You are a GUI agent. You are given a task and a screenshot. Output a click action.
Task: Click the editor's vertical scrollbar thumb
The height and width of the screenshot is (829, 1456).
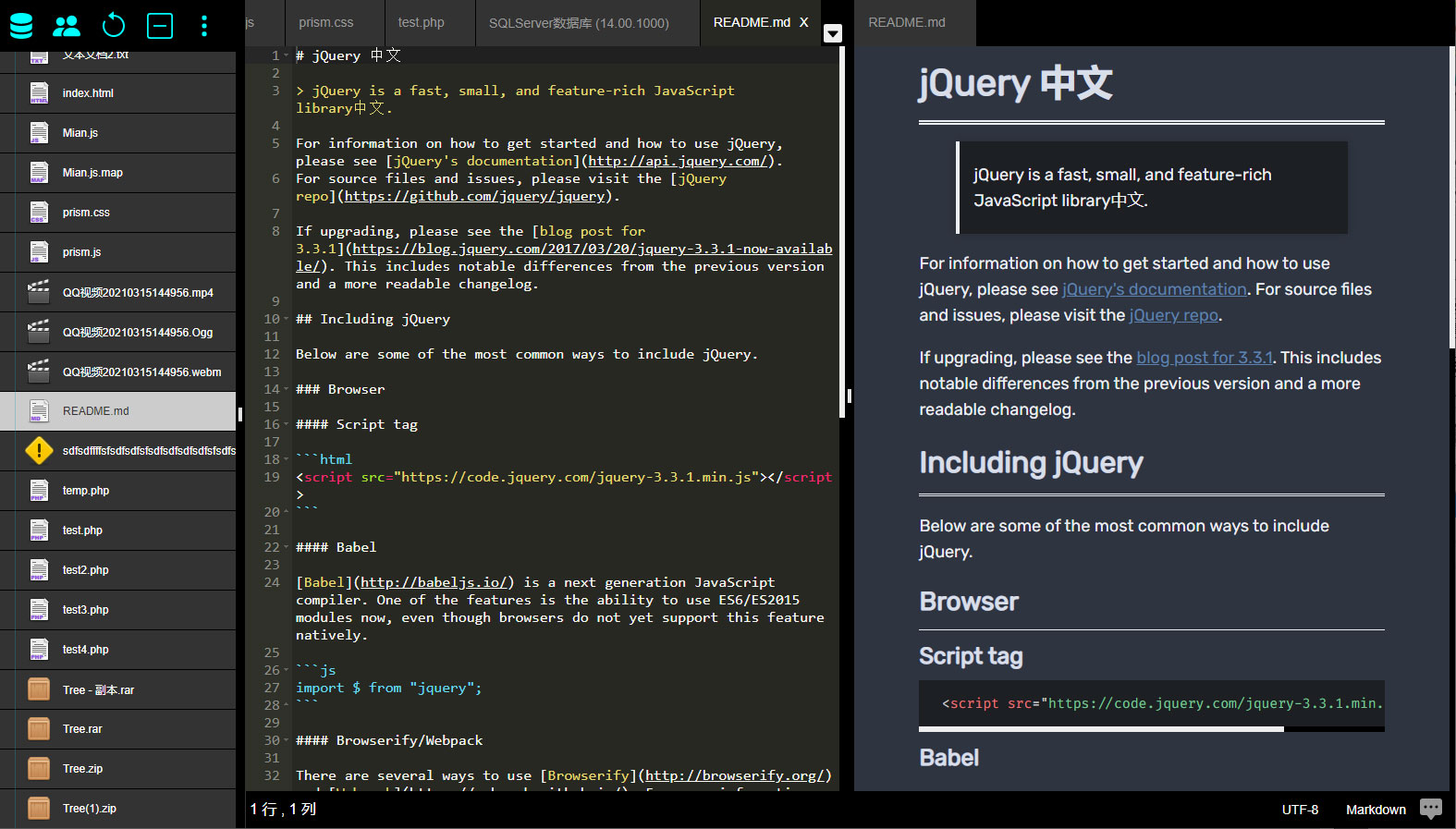tap(841, 231)
